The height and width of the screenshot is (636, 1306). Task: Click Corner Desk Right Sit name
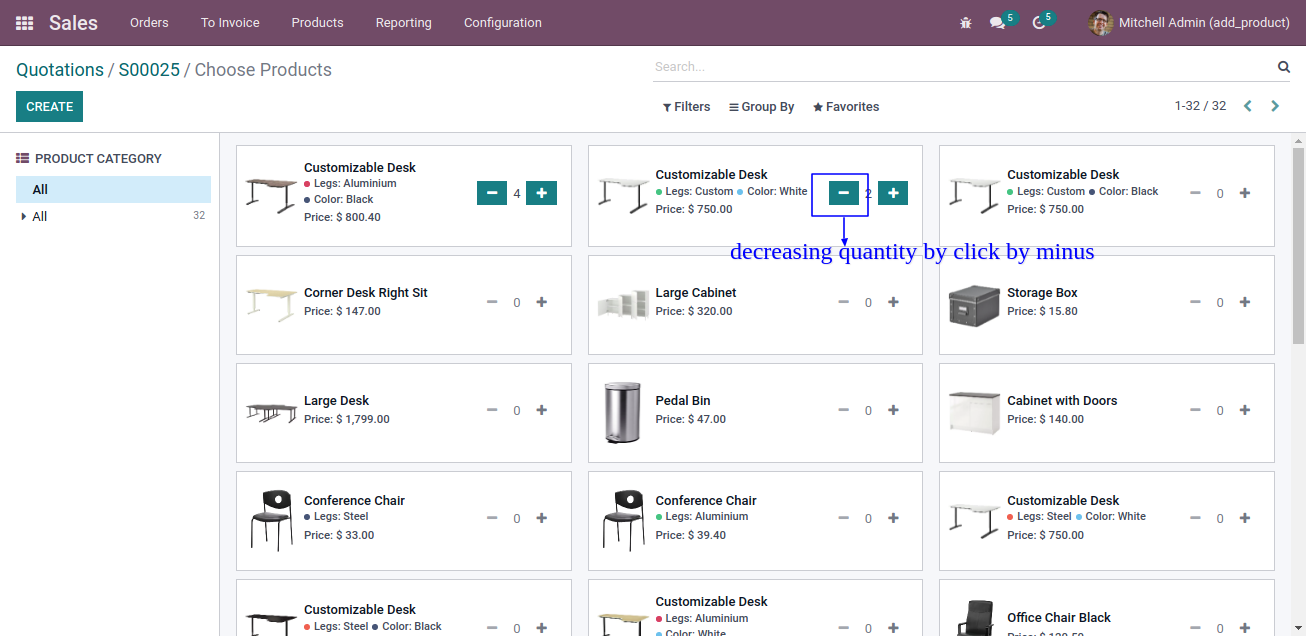click(x=366, y=293)
